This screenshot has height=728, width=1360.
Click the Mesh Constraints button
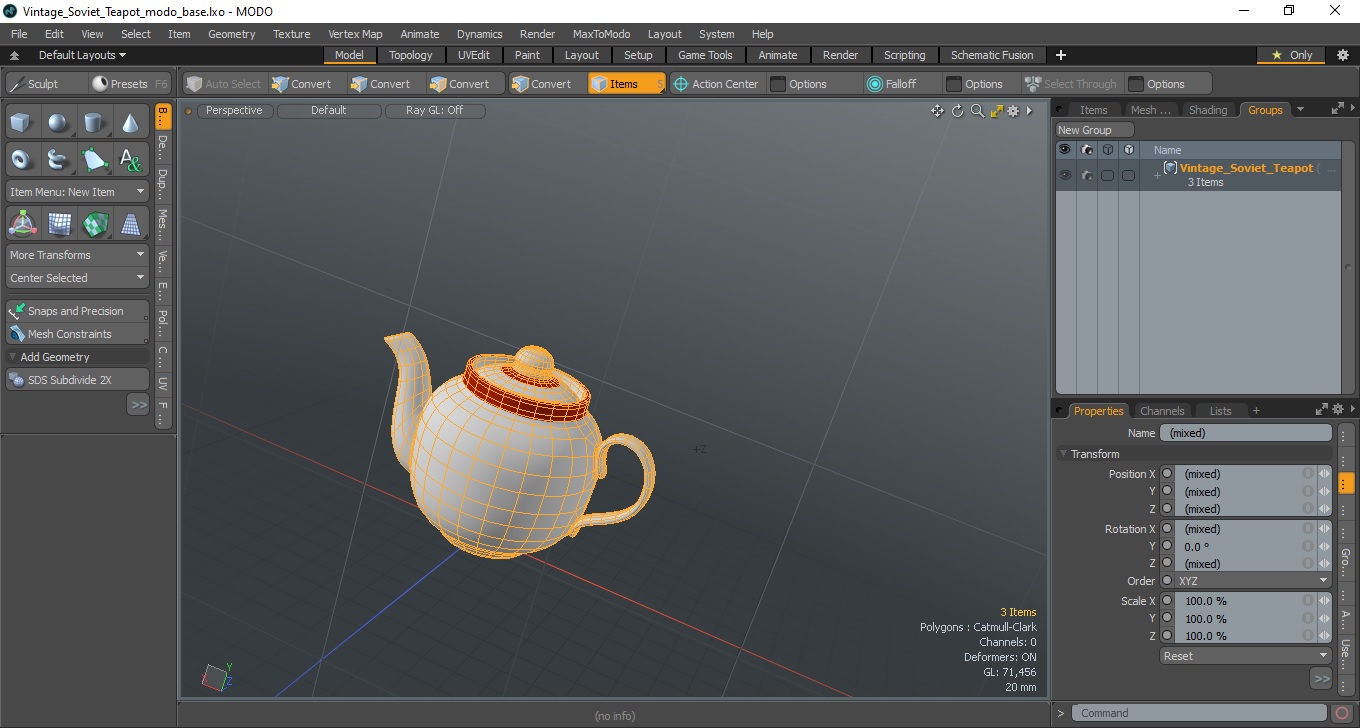(x=78, y=334)
